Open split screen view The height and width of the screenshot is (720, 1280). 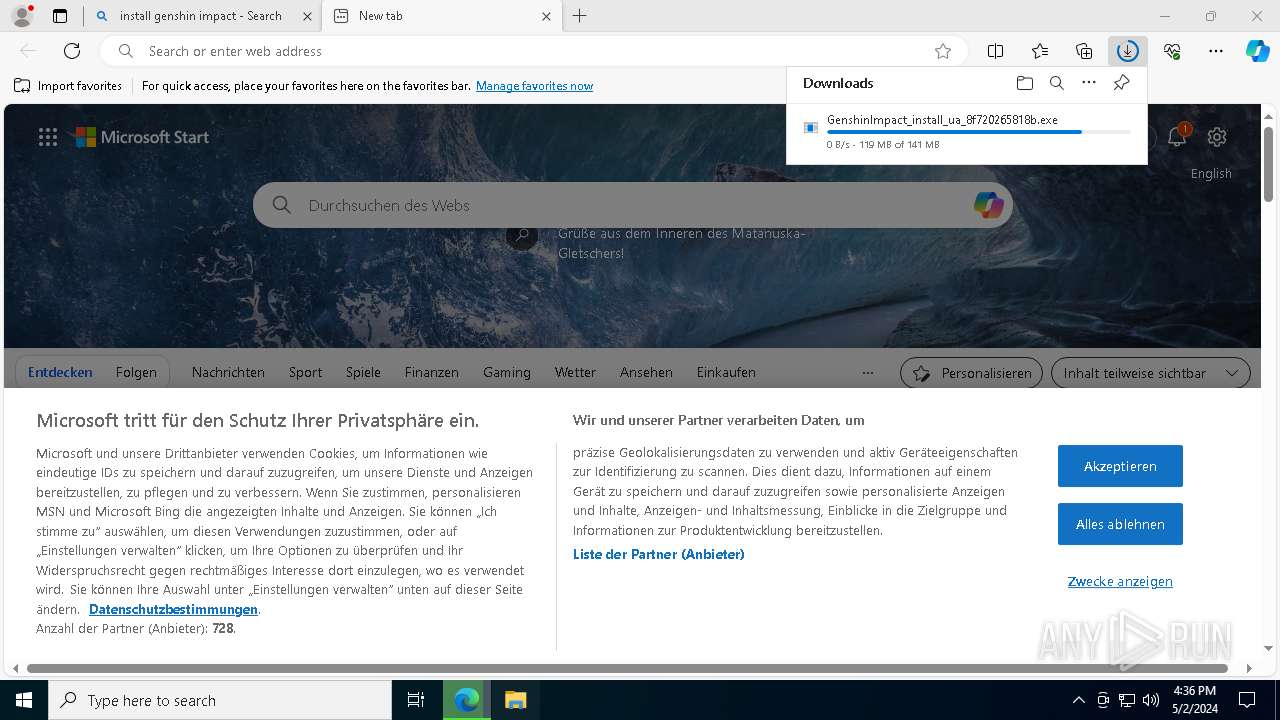[995, 51]
